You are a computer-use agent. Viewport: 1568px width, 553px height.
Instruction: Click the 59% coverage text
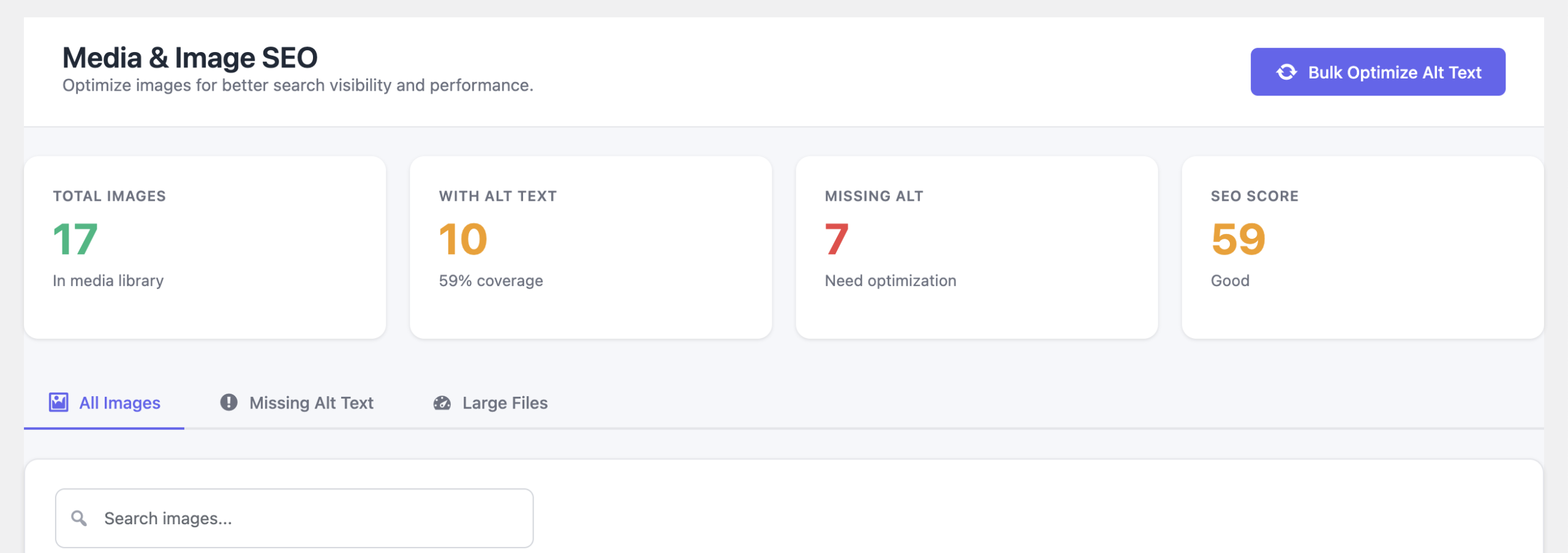point(491,280)
